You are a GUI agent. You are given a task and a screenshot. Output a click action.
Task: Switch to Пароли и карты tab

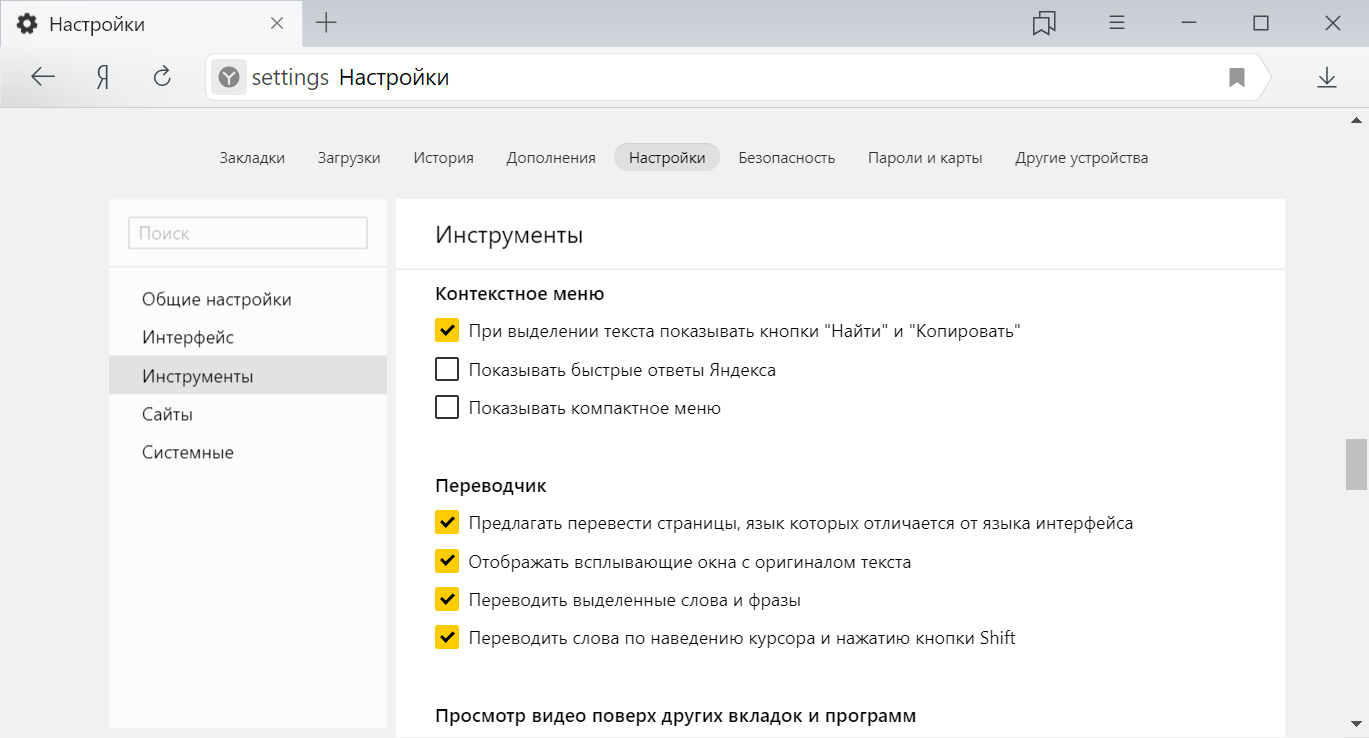tap(925, 157)
